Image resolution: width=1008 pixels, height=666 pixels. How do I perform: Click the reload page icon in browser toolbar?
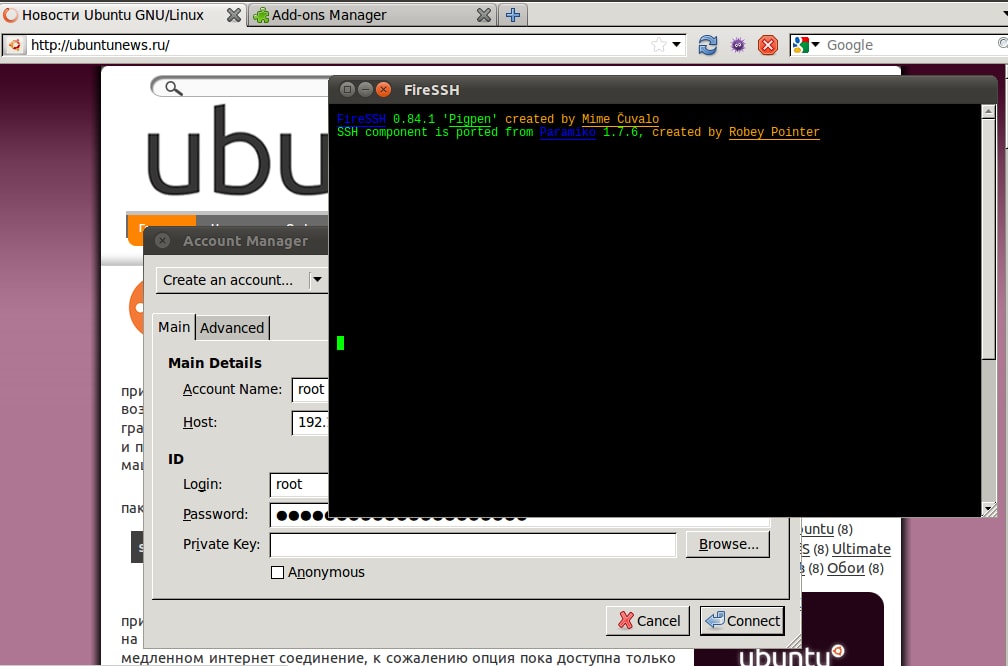click(x=707, y=45)
